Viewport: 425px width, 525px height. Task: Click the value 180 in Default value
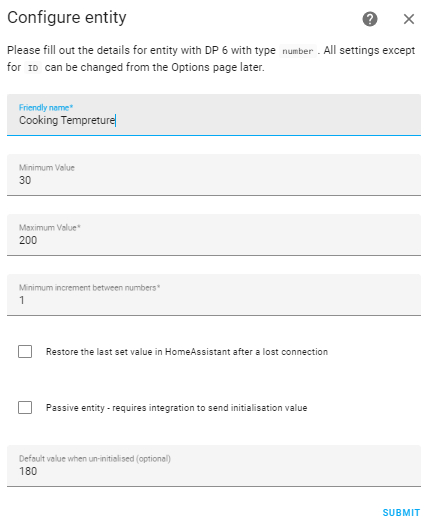click(x=28, y=471)
